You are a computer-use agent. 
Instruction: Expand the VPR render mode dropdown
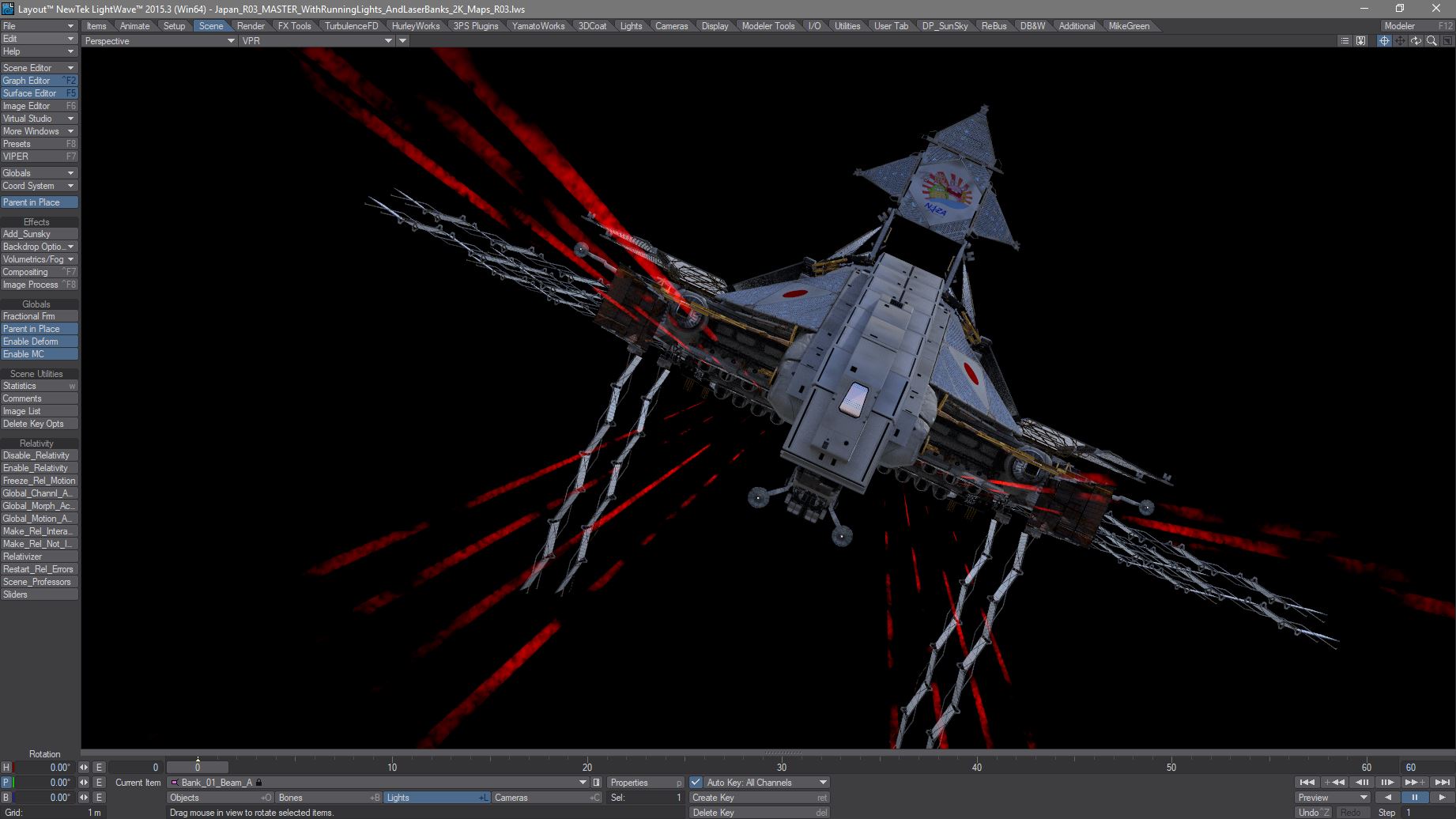tap(317, 41)
